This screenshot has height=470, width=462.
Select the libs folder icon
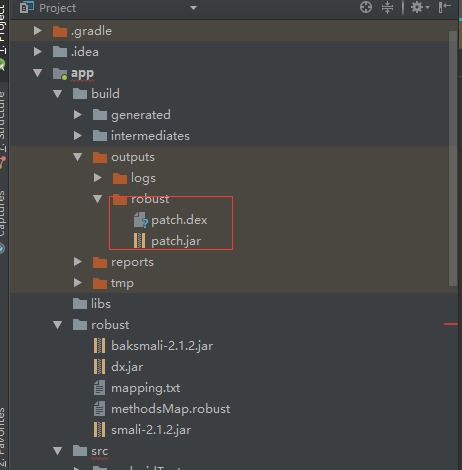point(80,304)
